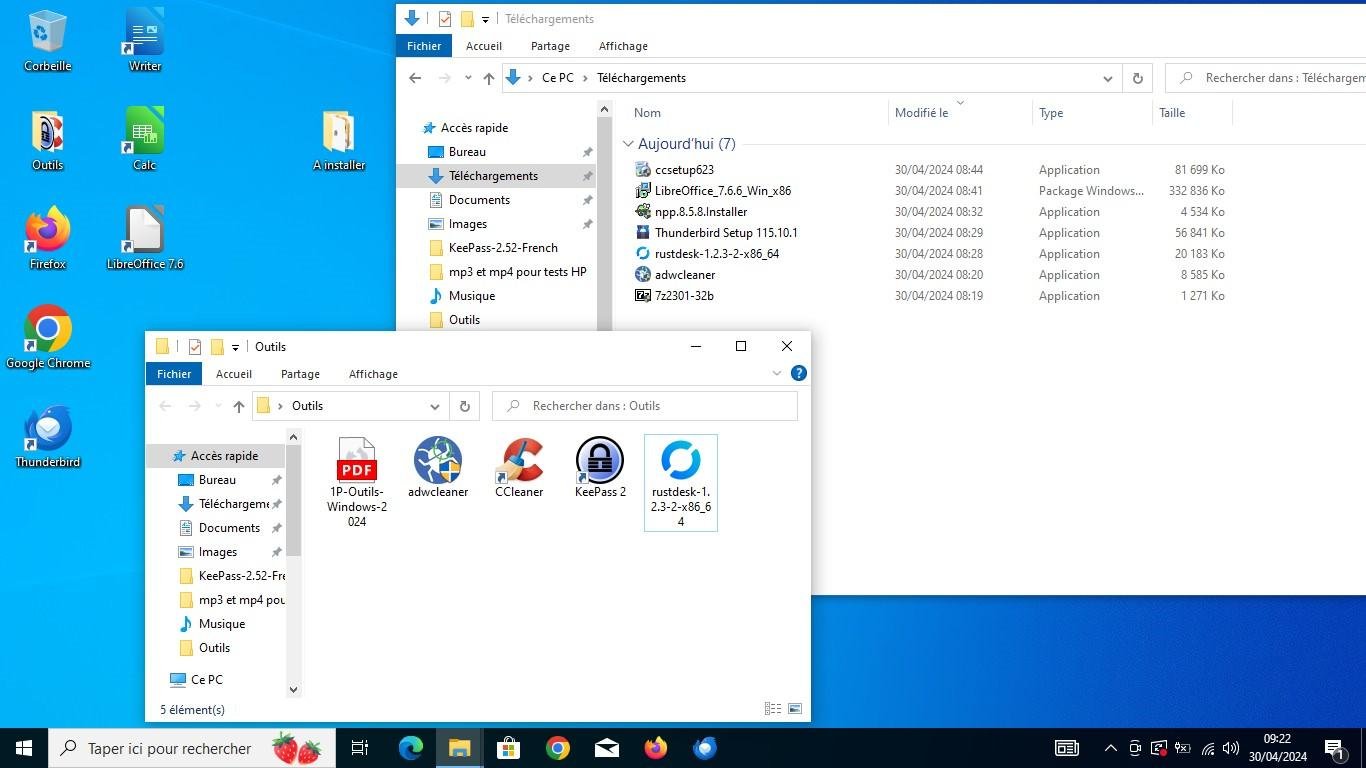Viewport: 1366px width, 768px height.
Task: Open Affichage tab in Téléchargements window
Action: 623,46
